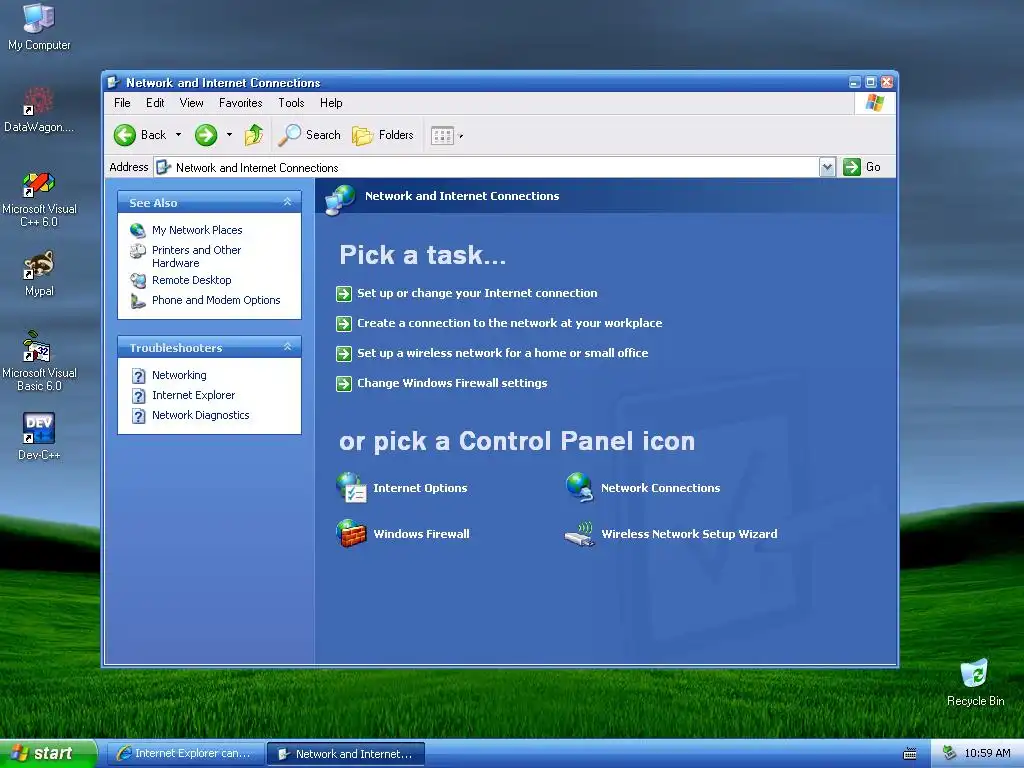
Task: Open the Help menu
Action: [331, 103]
